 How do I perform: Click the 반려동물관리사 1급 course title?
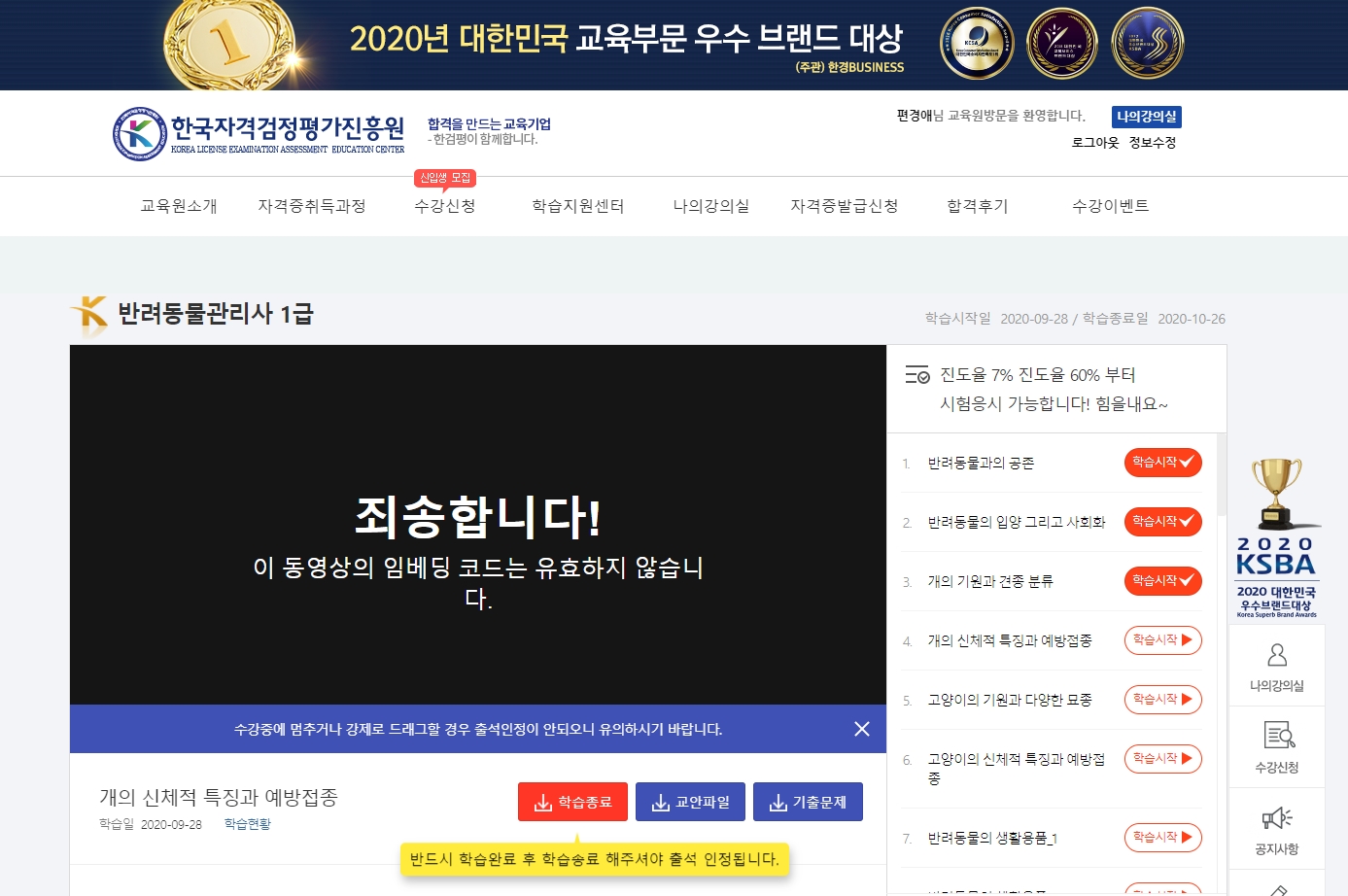pos(216,314)
